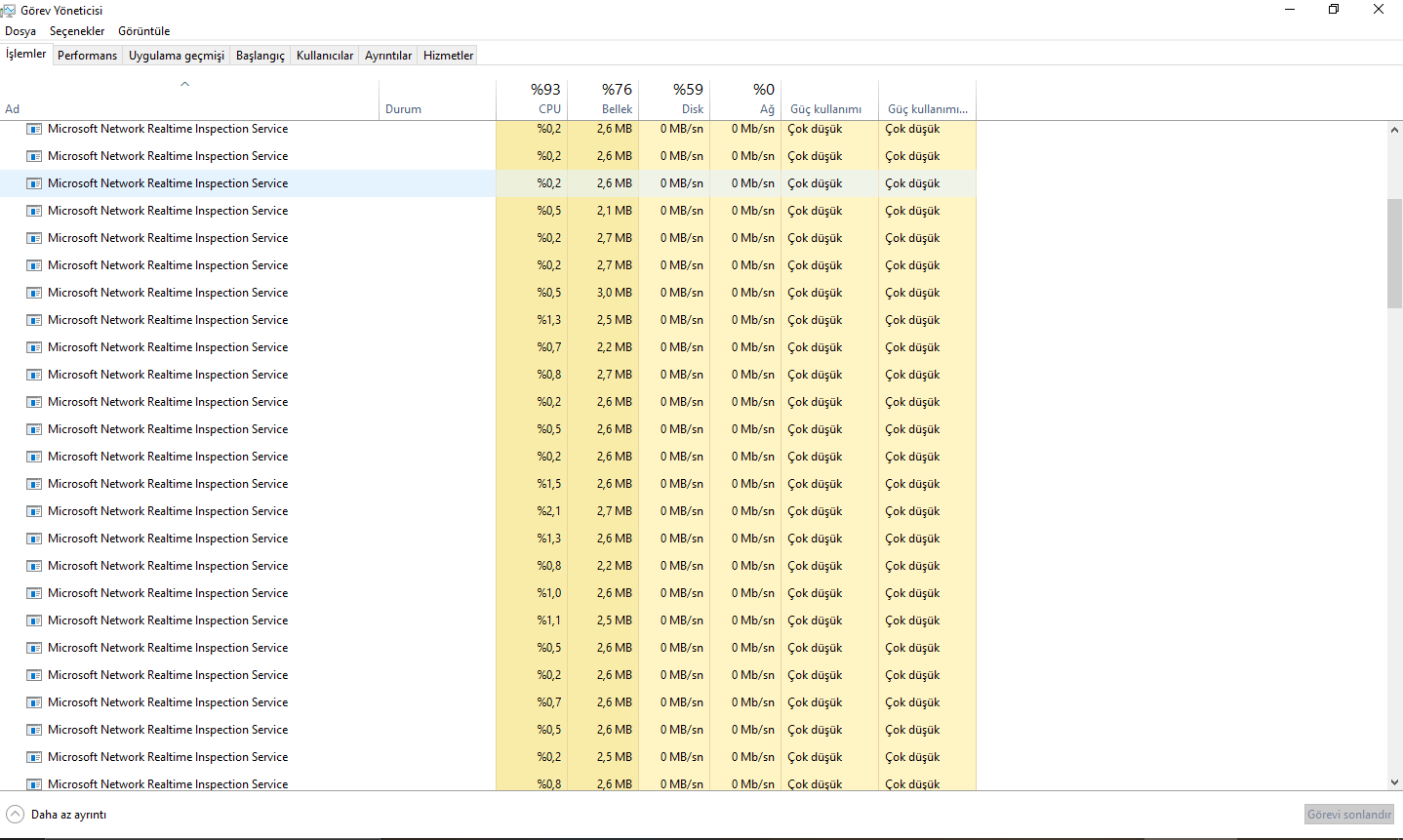
Task: Sort by the Disk column header
Action: pyautogui.click(x=674, y=100)
